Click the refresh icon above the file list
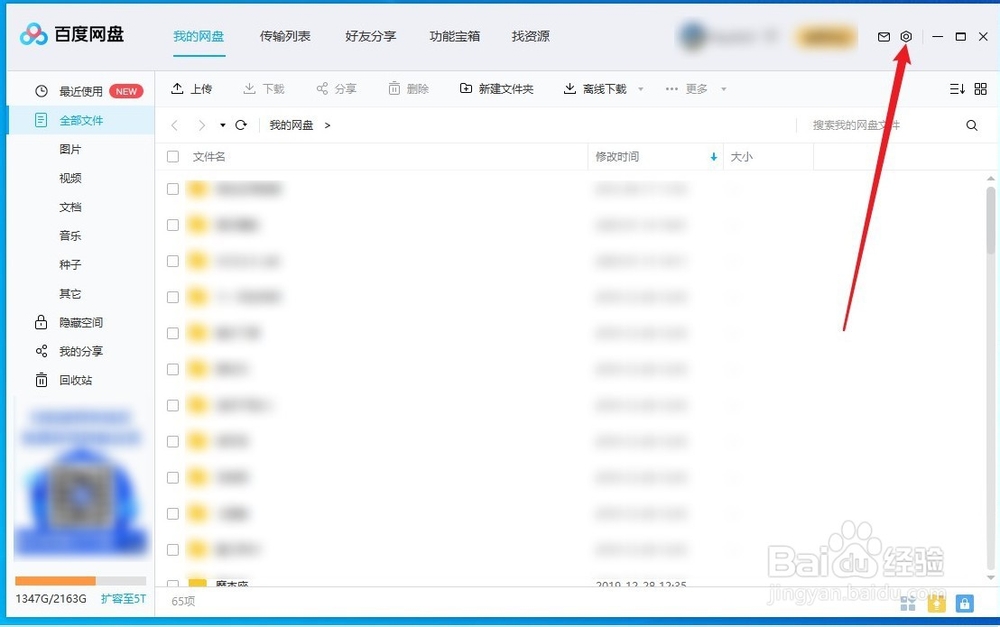This screenshot has width=1000, height=627. coord(240,125)
